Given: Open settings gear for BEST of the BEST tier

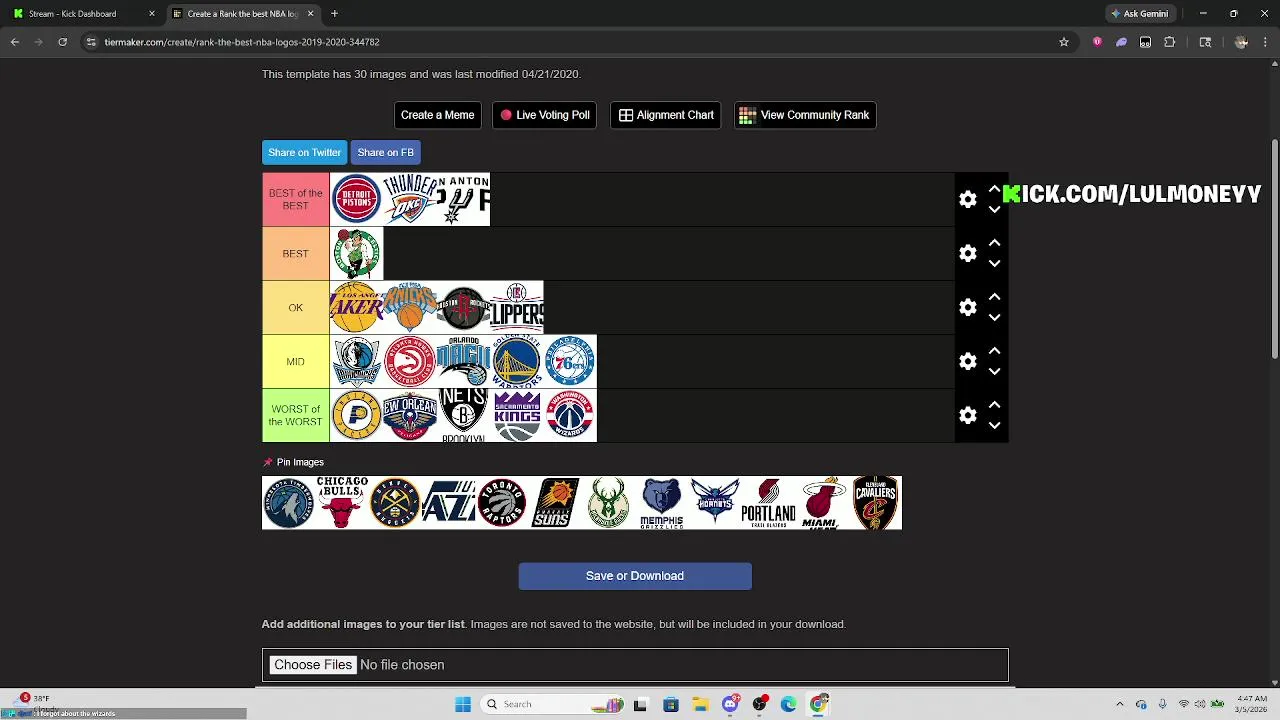Looking at the screenshot, I should pos(967,199).
